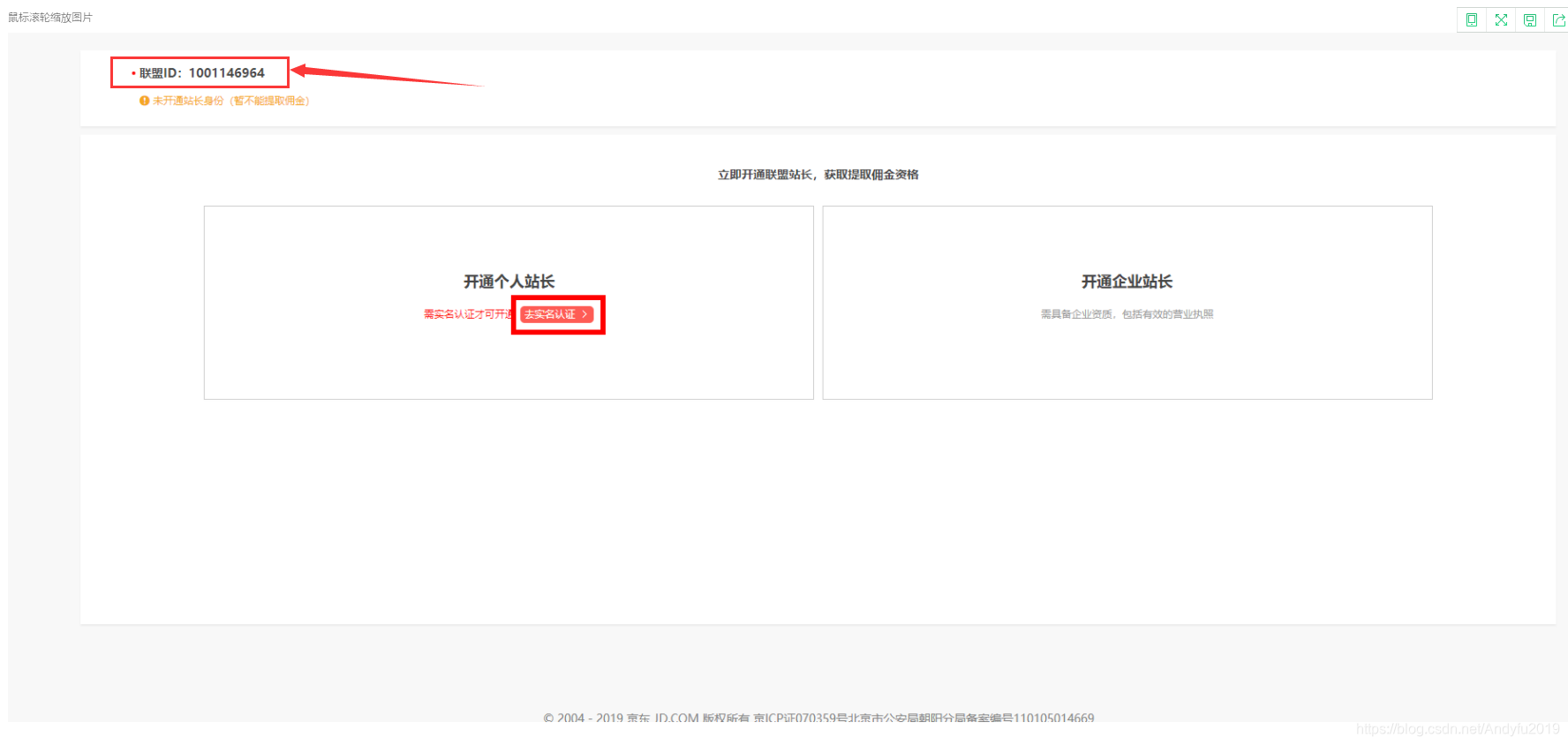Screen dimensions: 1568x745
Task: Click 需具备企业资质 description text
Action: click(1127, 314)
